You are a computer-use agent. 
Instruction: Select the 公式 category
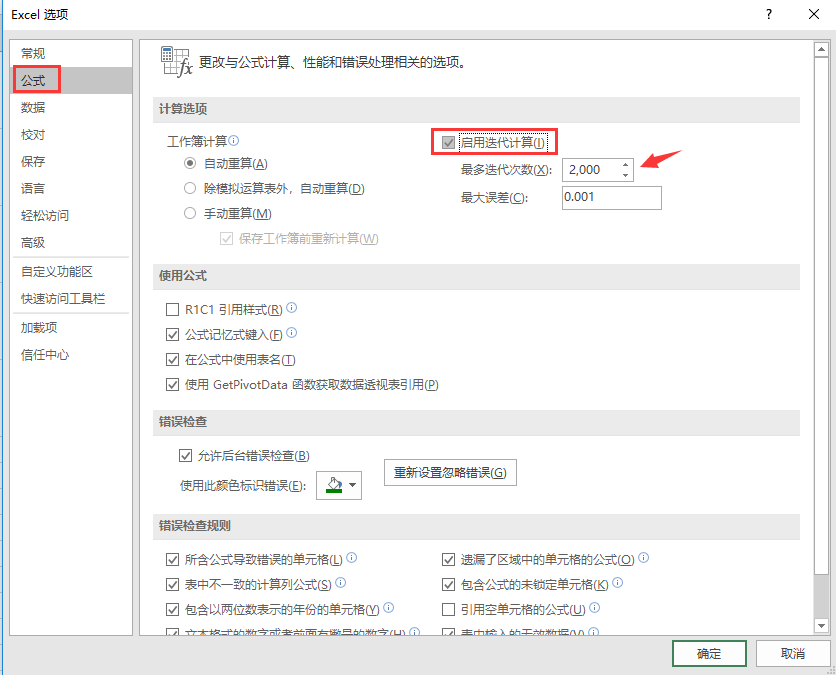70,81
